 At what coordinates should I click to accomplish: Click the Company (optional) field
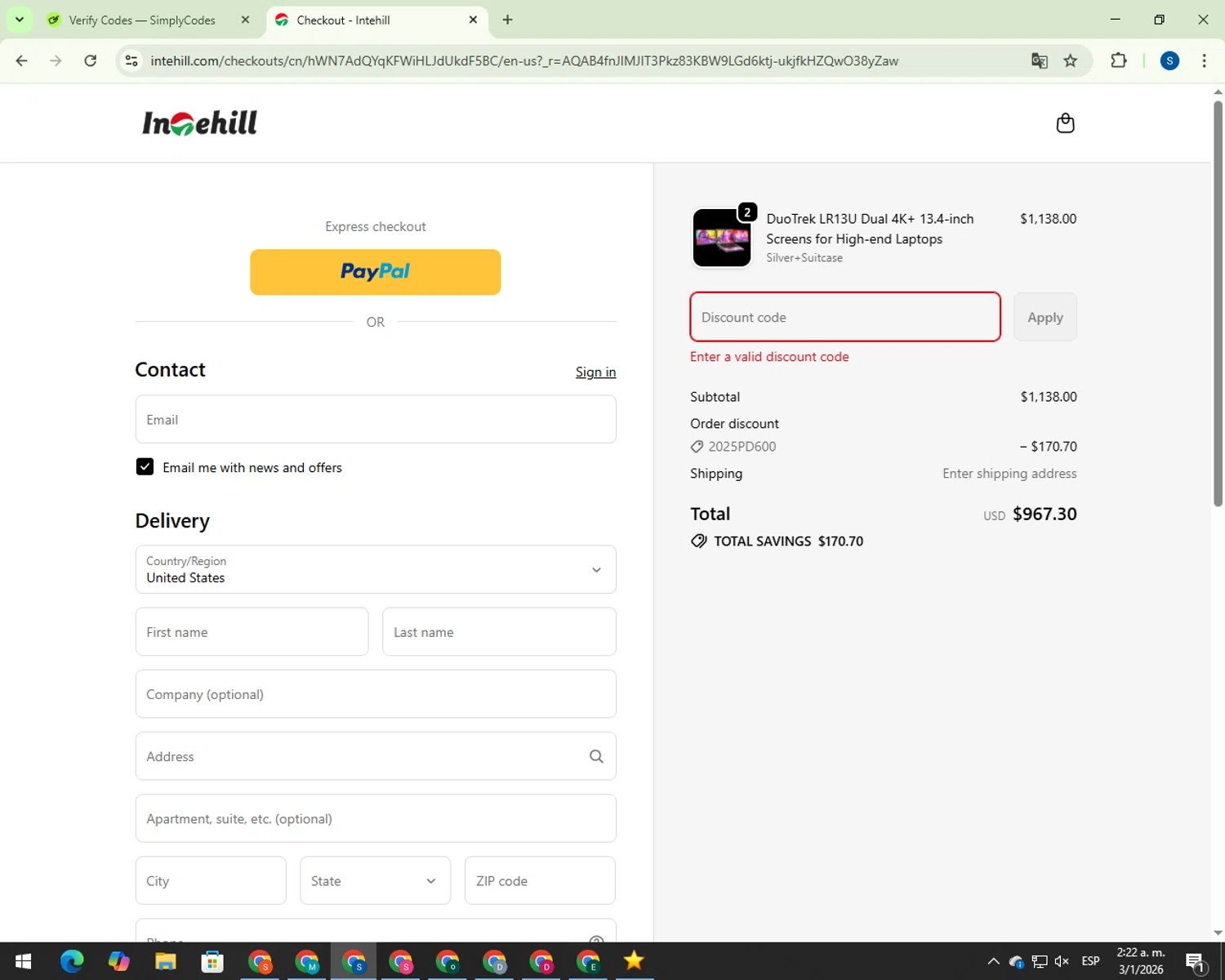[x=376, y=694]
